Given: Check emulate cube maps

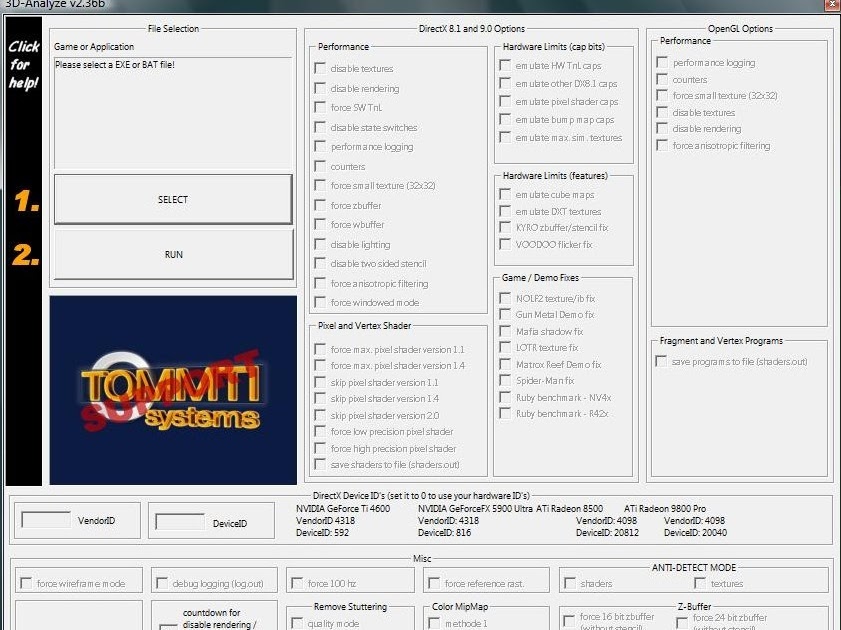Looking at the screenshot, I should pos(505,194).
